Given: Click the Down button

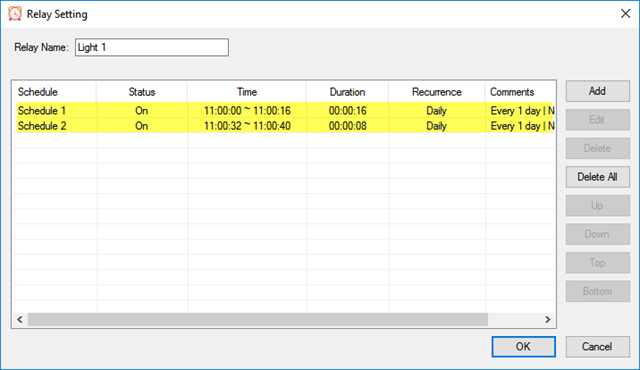Looking at the screenshot, I should (x=598, y=234).
